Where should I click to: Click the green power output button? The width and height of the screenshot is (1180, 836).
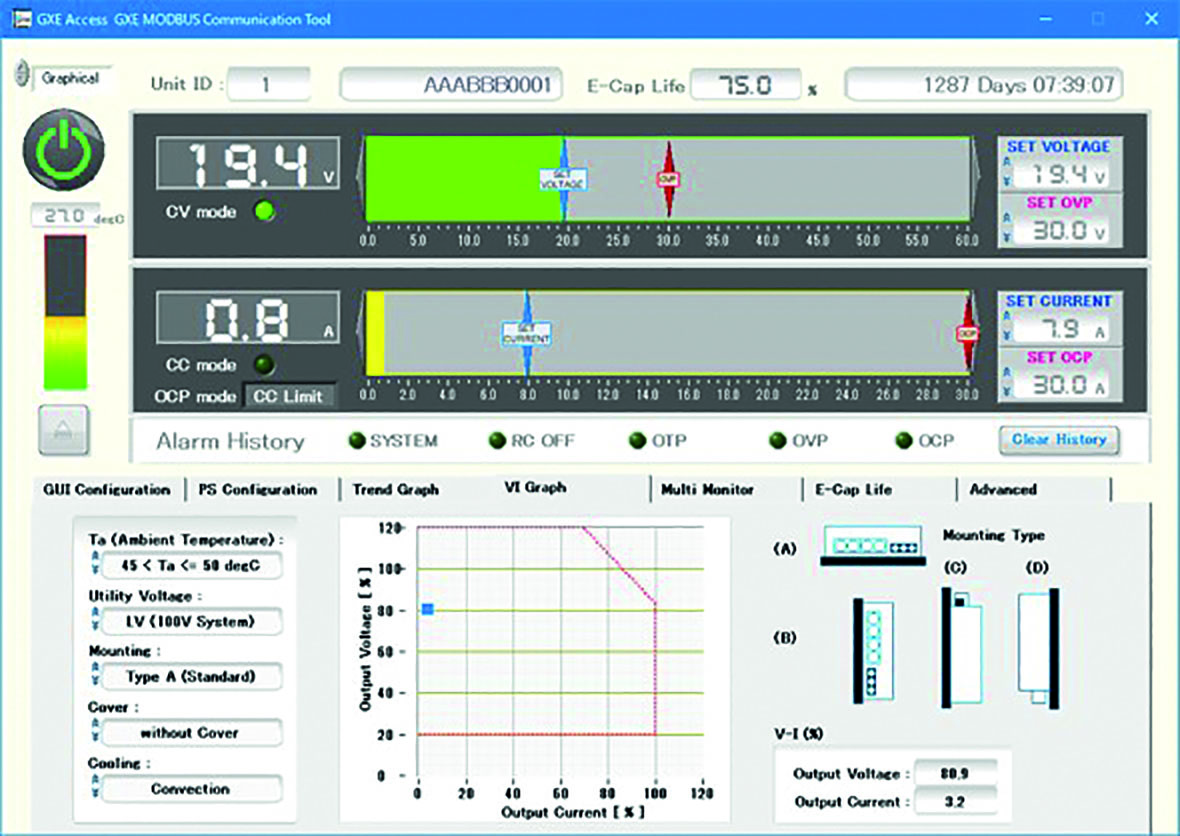(x=64, y=150)
